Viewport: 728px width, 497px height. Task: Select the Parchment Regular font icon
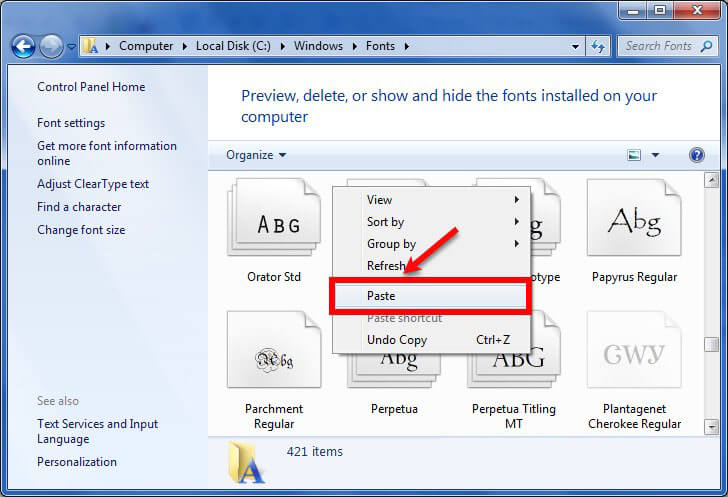(x=274, y=349)
